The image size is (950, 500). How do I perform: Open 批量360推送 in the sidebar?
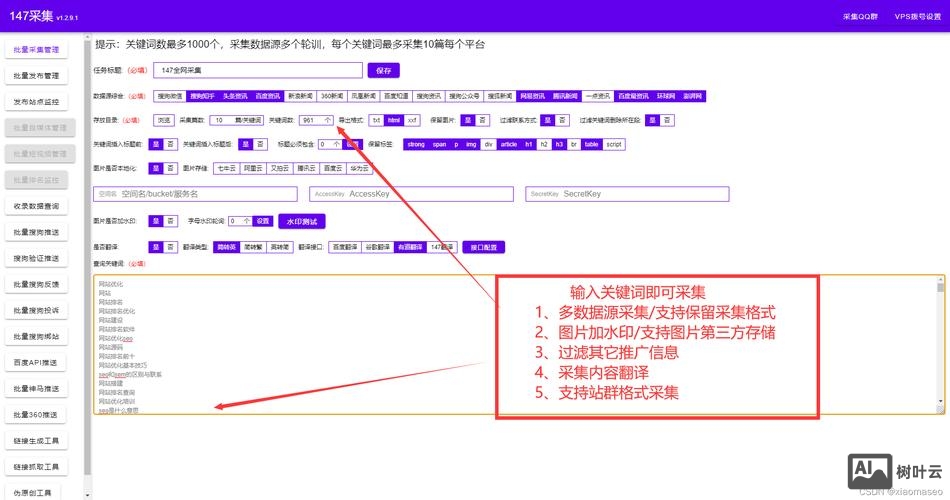(36, 415)
